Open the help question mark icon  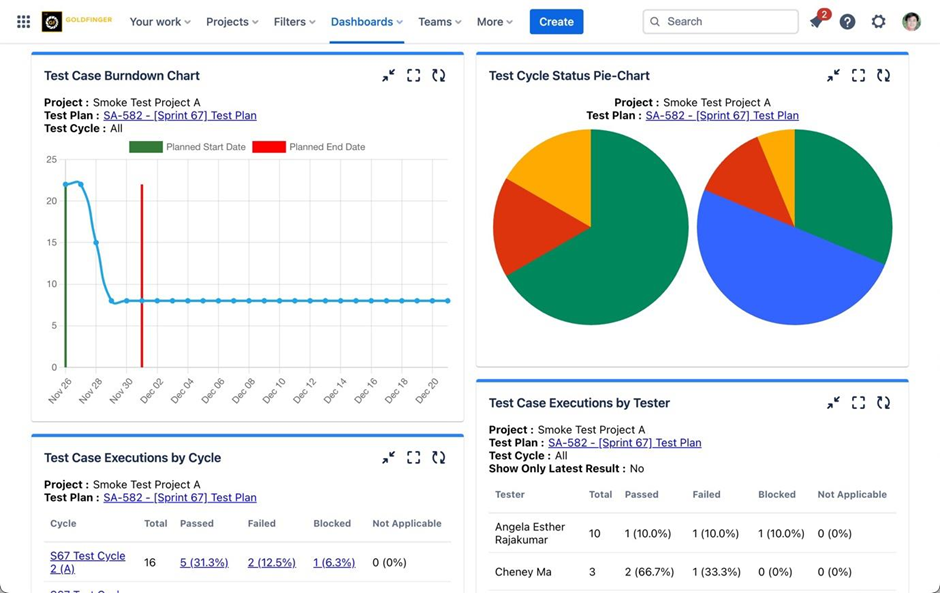[x=847, y=22]
